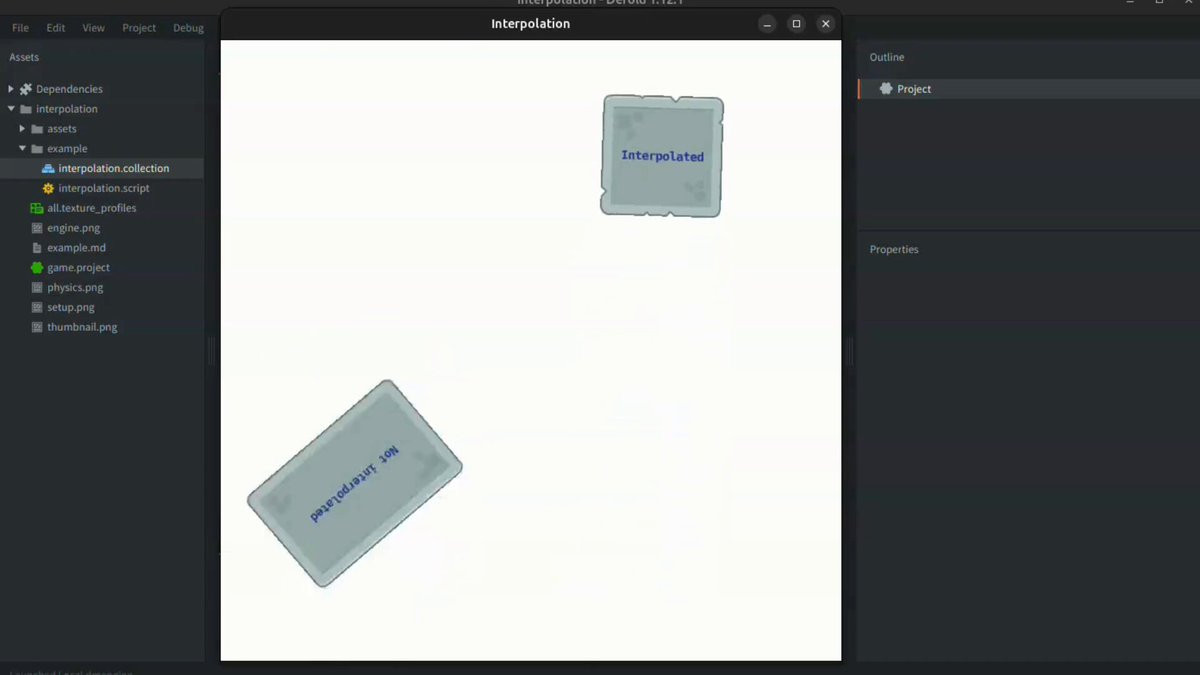Click the thumbnail.png image icon
The height and width of the screenshot is (675, 1200).
(x=37, y=327)
